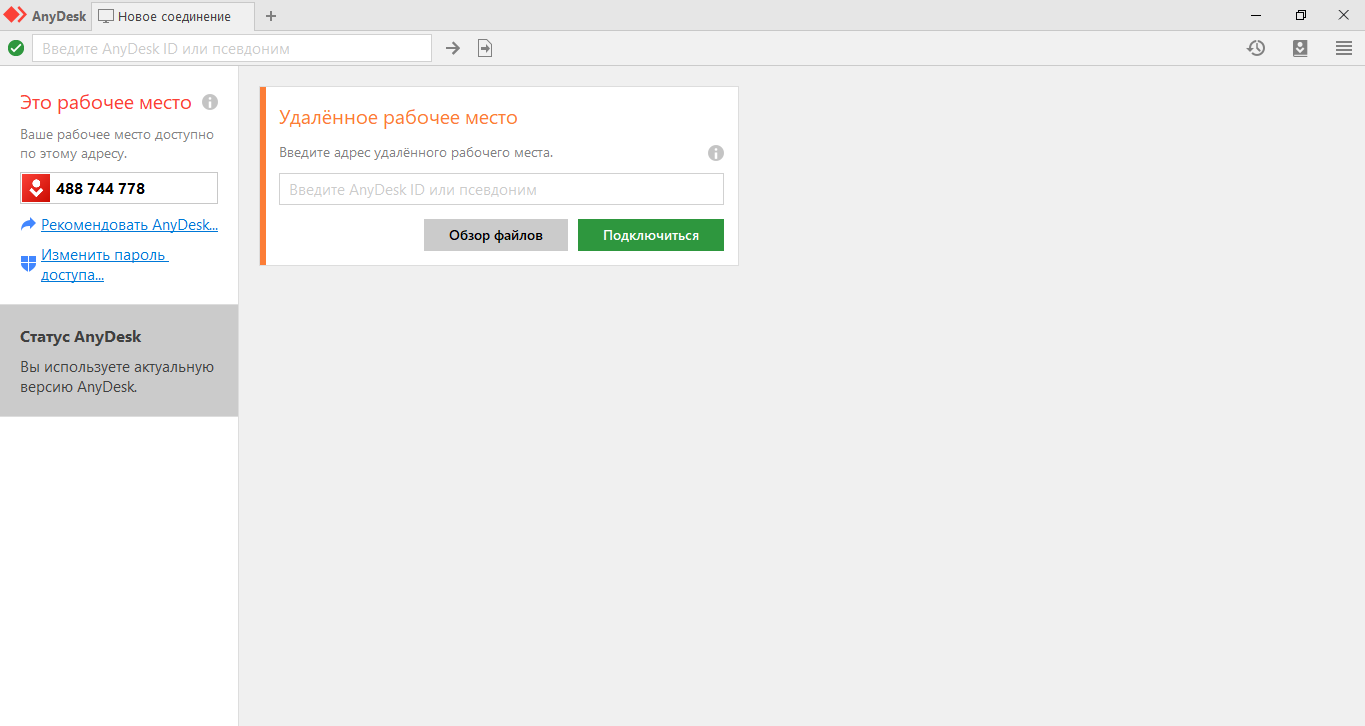The image size is (1365, 726).
Task: Close the AnyDesk window
Action: (x=1343, y=15)
